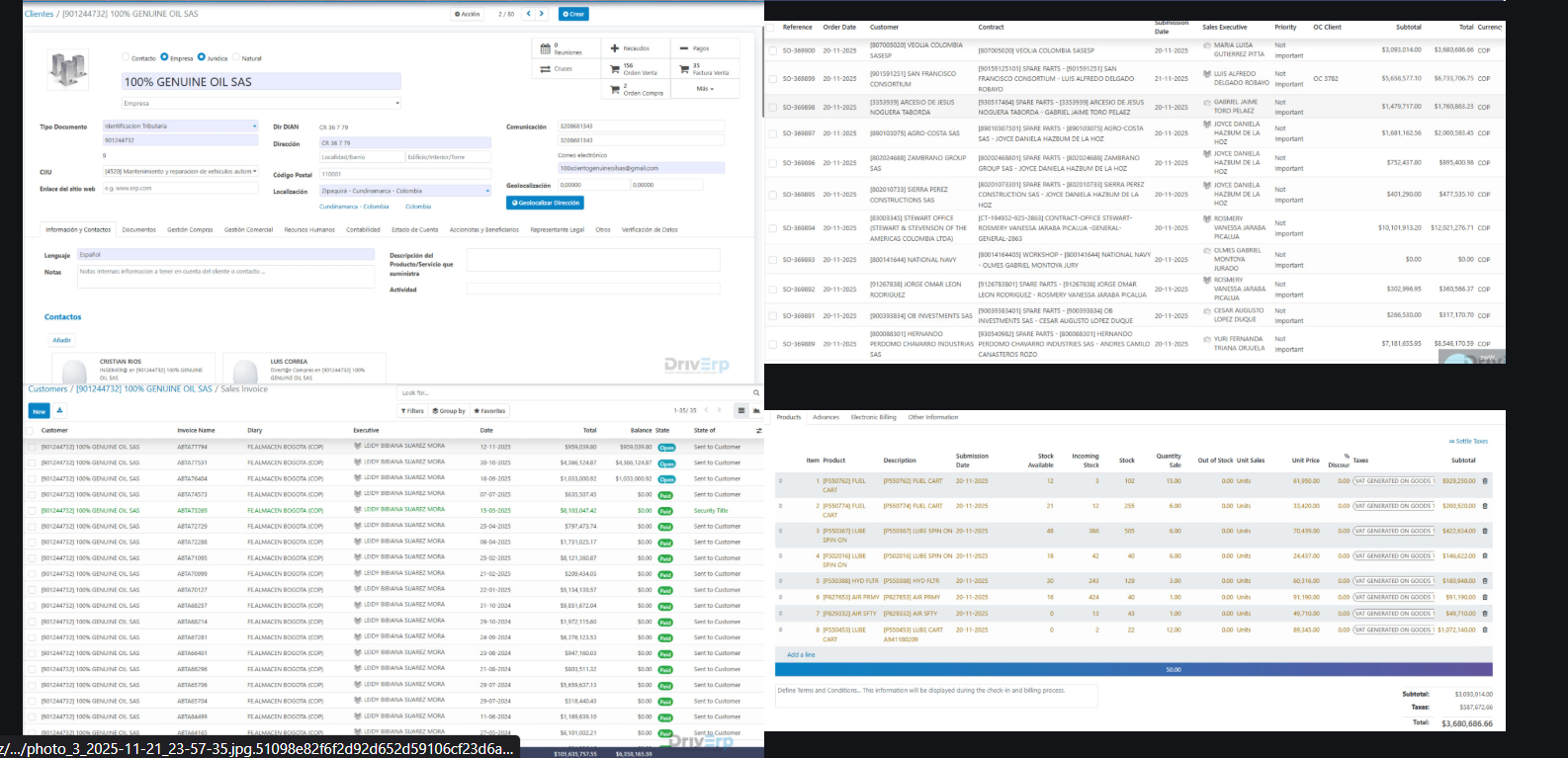Open the Electronic Billing tab

point(873,417)
